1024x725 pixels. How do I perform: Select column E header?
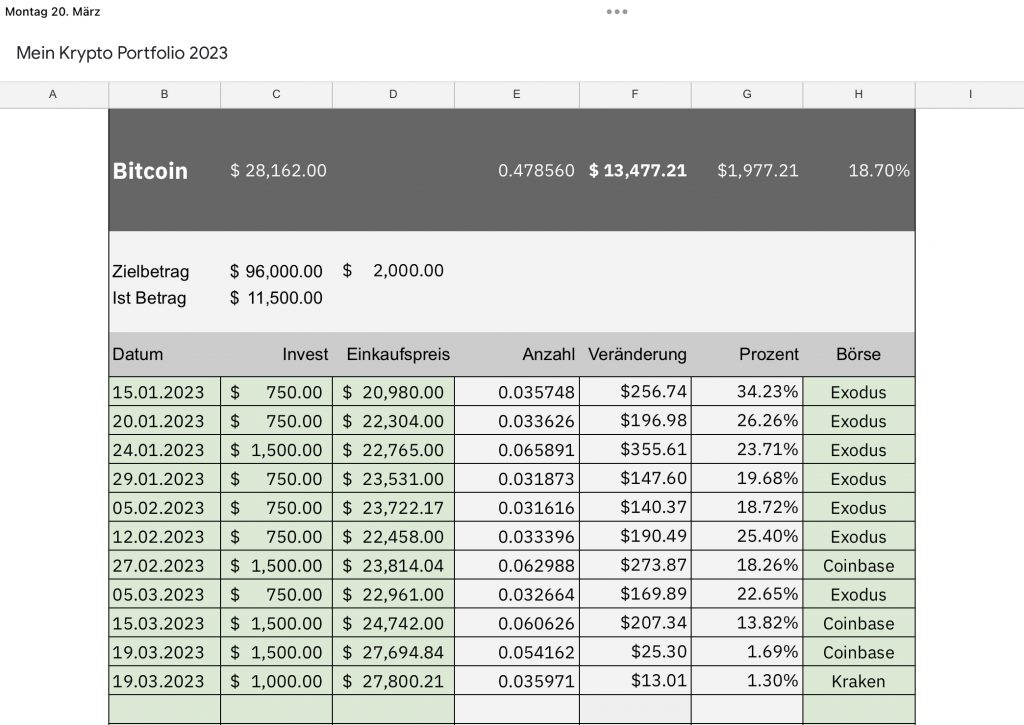517,94
